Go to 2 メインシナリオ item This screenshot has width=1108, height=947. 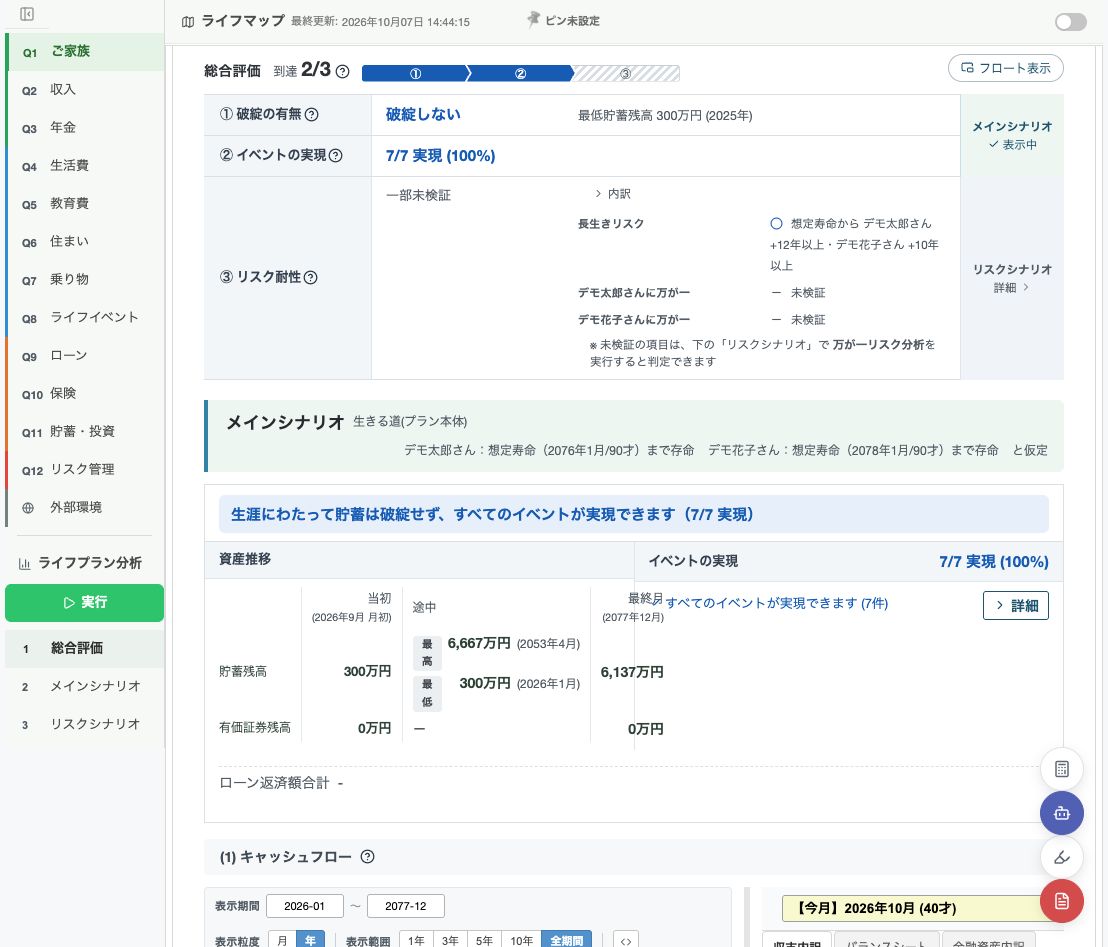point(85,686)
